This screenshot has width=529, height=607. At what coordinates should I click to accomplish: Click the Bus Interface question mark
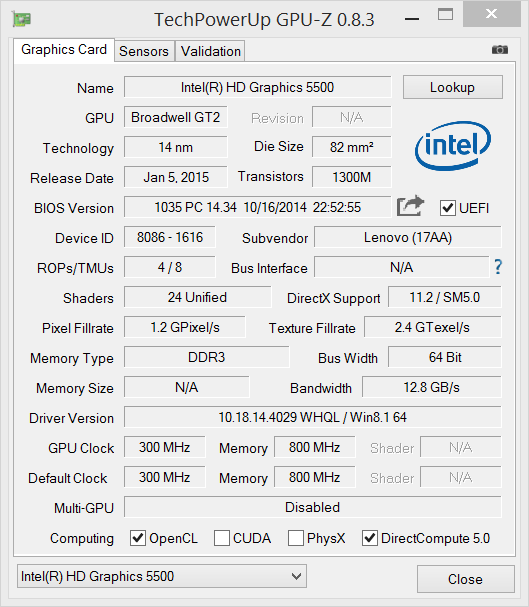(498, 267)
